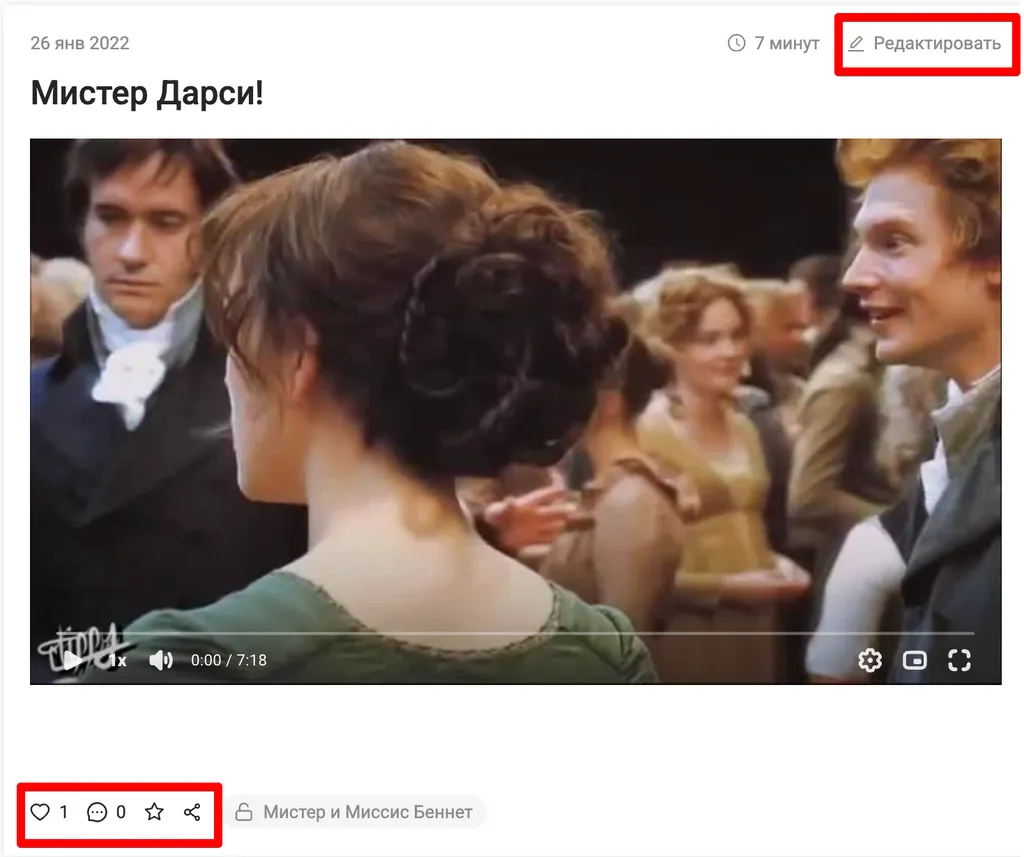The height and width of the screenshot is (857, 1024).
Task: Like the post with heart icon
Action: click(x=40, y=812)
